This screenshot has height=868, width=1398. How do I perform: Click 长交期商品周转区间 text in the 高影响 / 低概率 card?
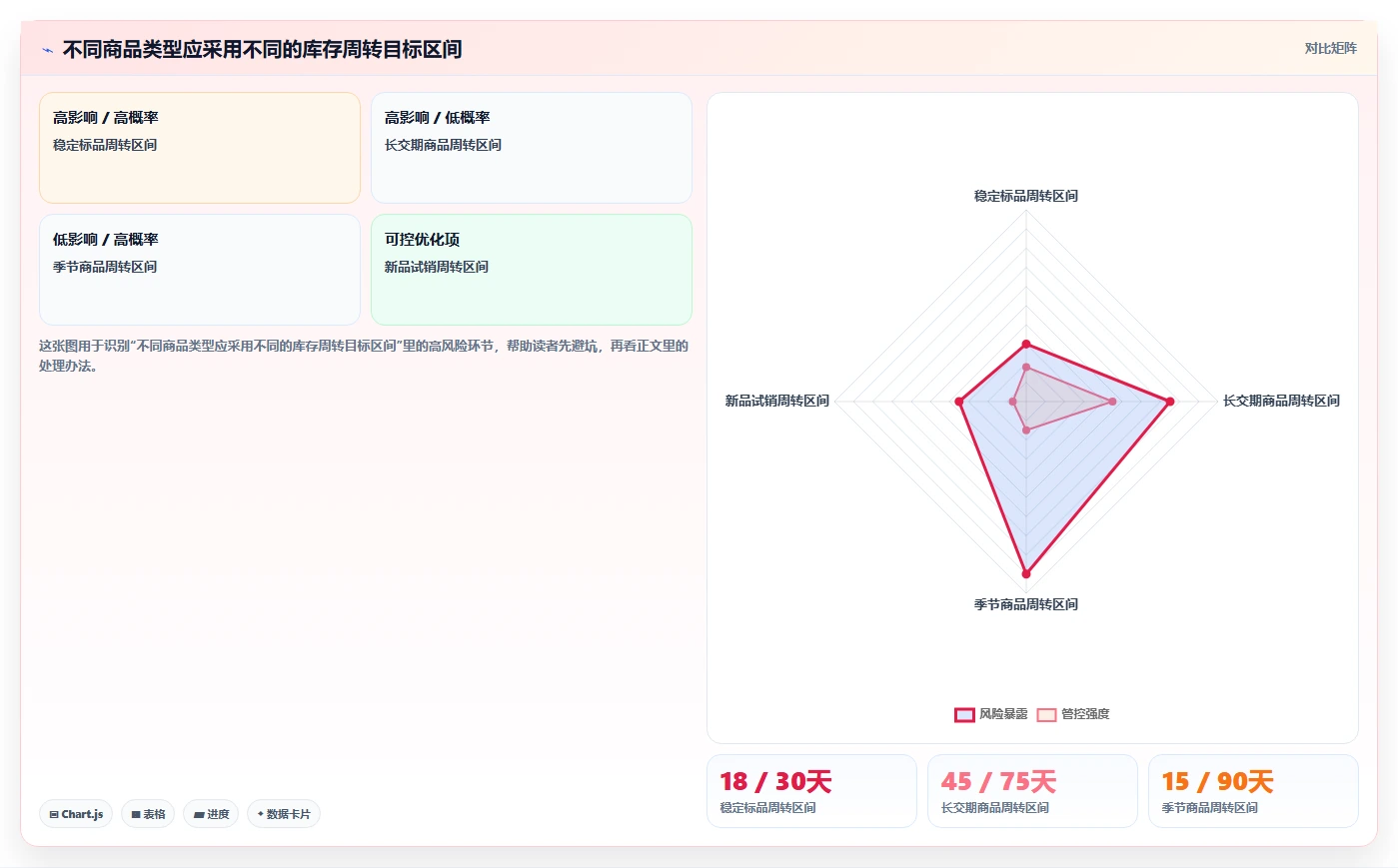(x=443, y=145)
